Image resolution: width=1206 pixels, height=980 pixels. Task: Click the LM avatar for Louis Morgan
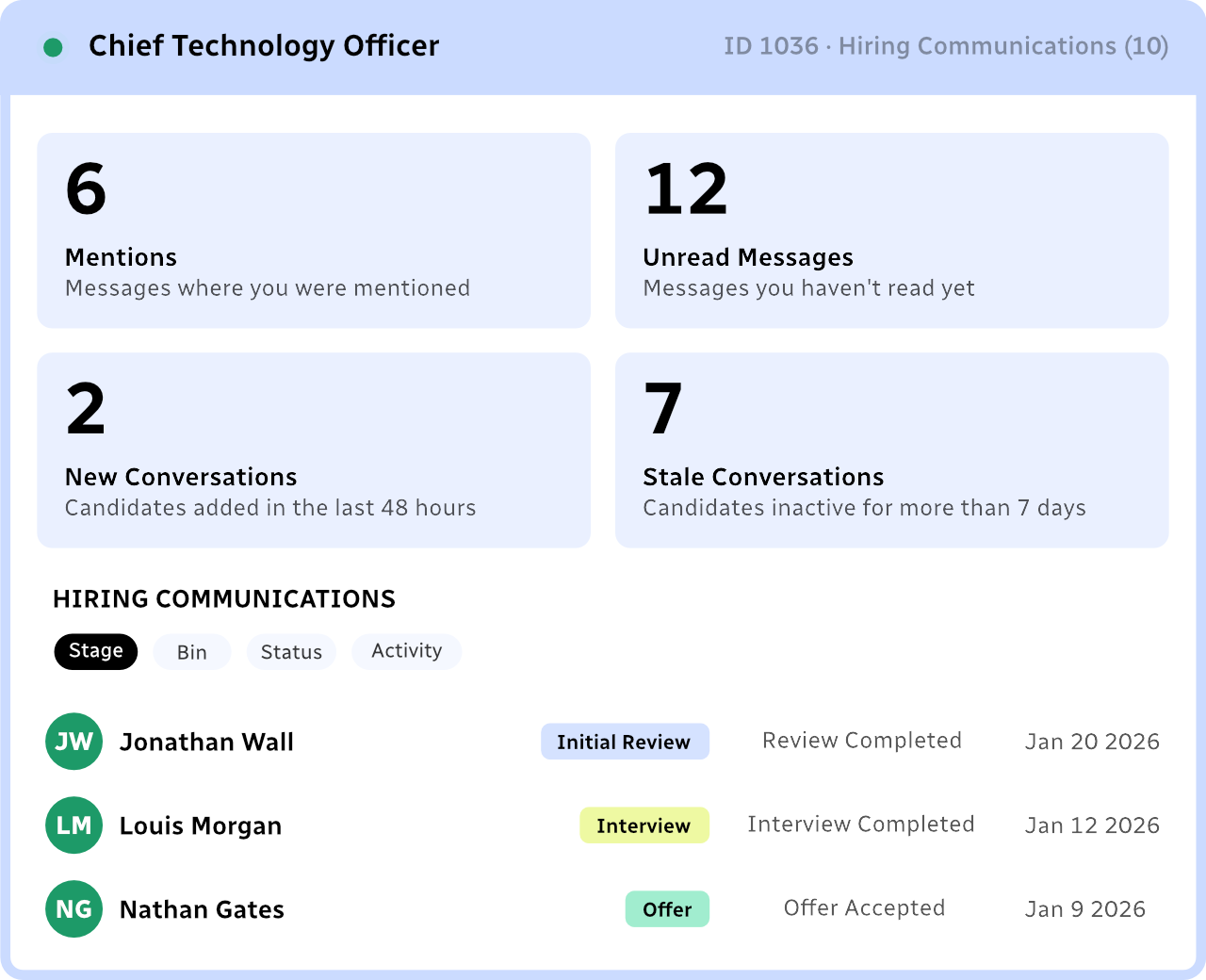pyautogui.click(x=73, y=825)
